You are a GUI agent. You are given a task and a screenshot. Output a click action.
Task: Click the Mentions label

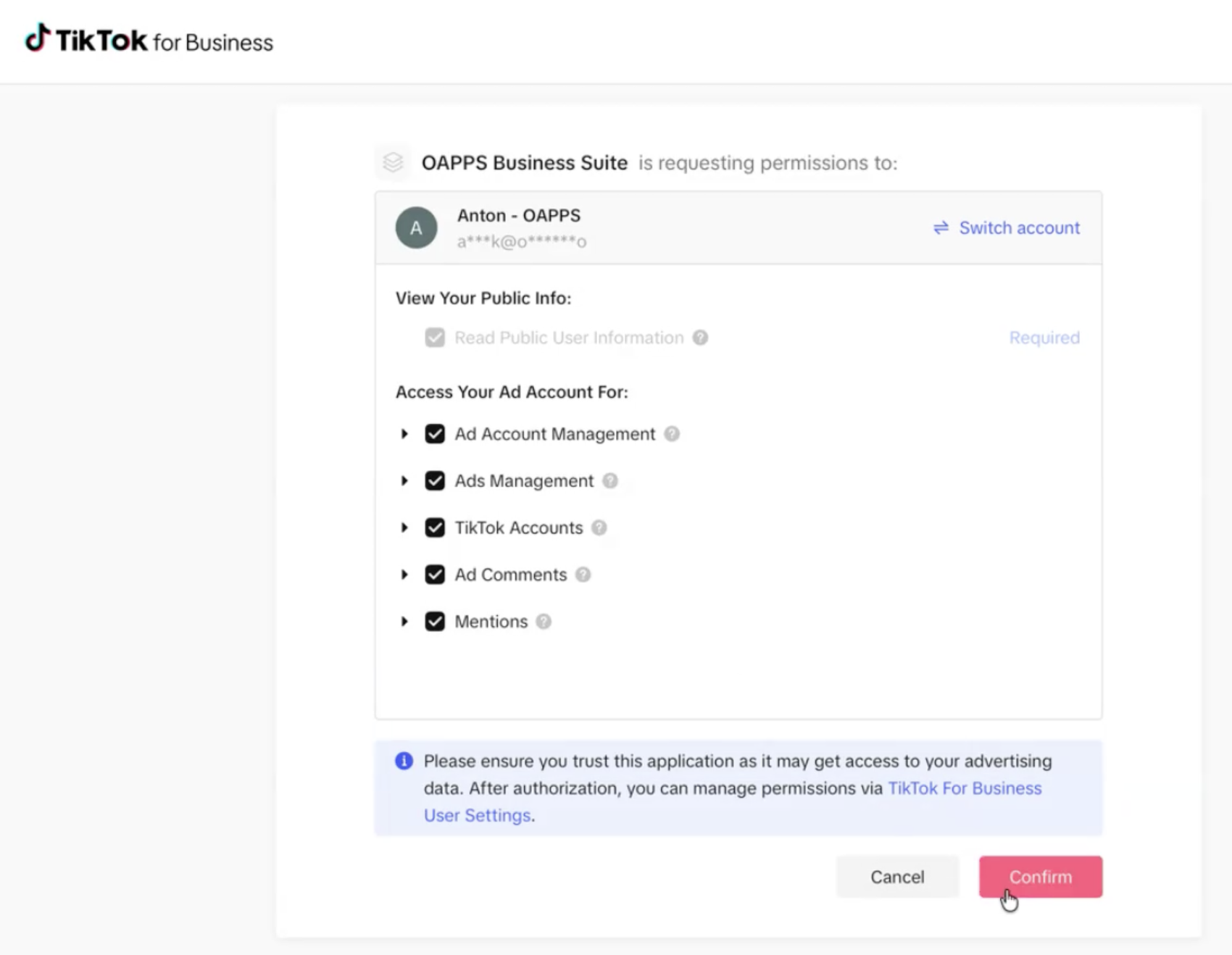pos(491,622)
